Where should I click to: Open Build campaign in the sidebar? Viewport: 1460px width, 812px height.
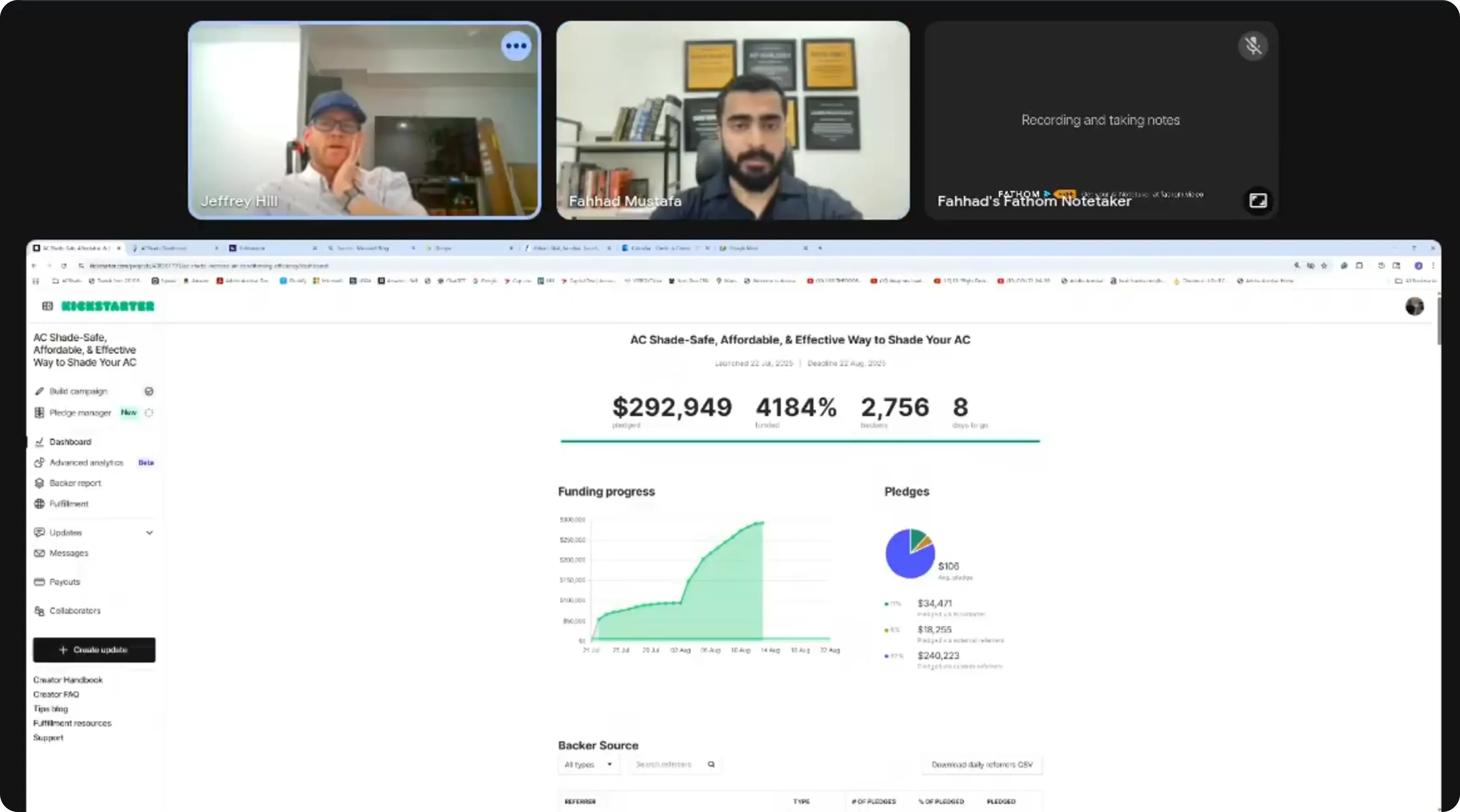click(78, 391)
